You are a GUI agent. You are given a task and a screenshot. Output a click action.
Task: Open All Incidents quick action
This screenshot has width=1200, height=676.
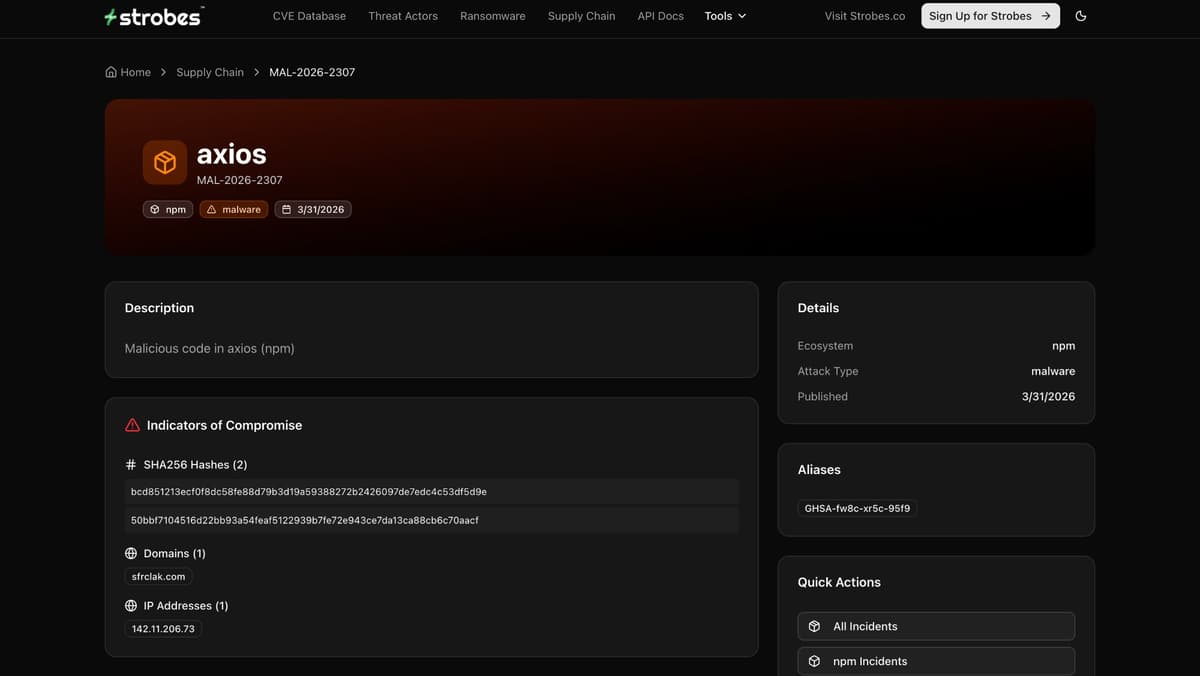tap(936, 626)
